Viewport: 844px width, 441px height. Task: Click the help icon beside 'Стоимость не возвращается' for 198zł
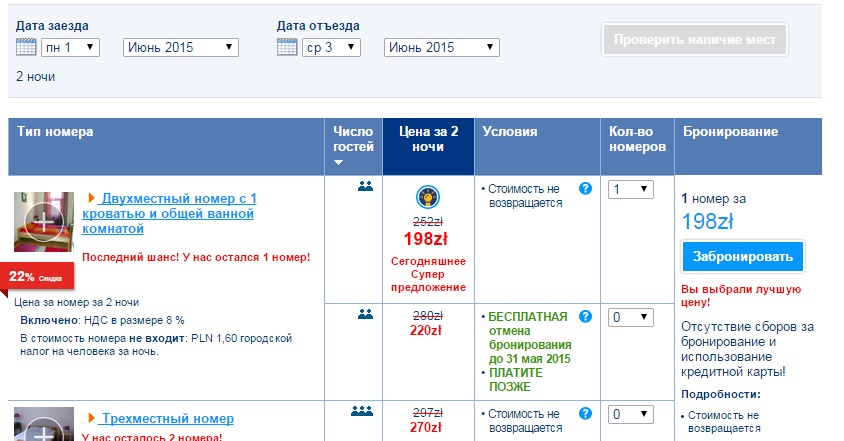click(x=585, y=188)
